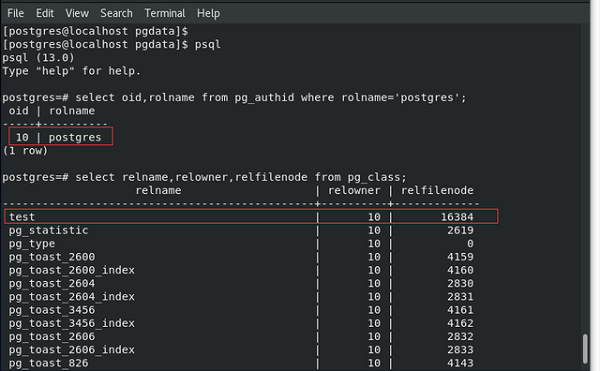Click the 'Type "help" for help.' line
The height and width of the screenshot is (371, 600).
pos(72,71)
